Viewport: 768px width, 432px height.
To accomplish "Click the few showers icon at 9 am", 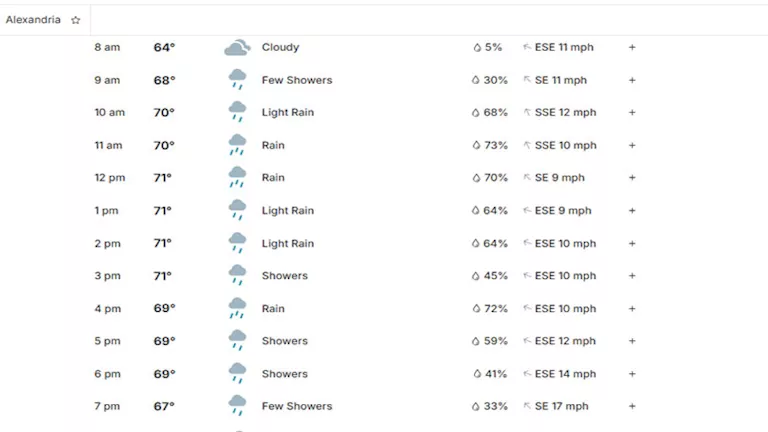I will 237,80.
